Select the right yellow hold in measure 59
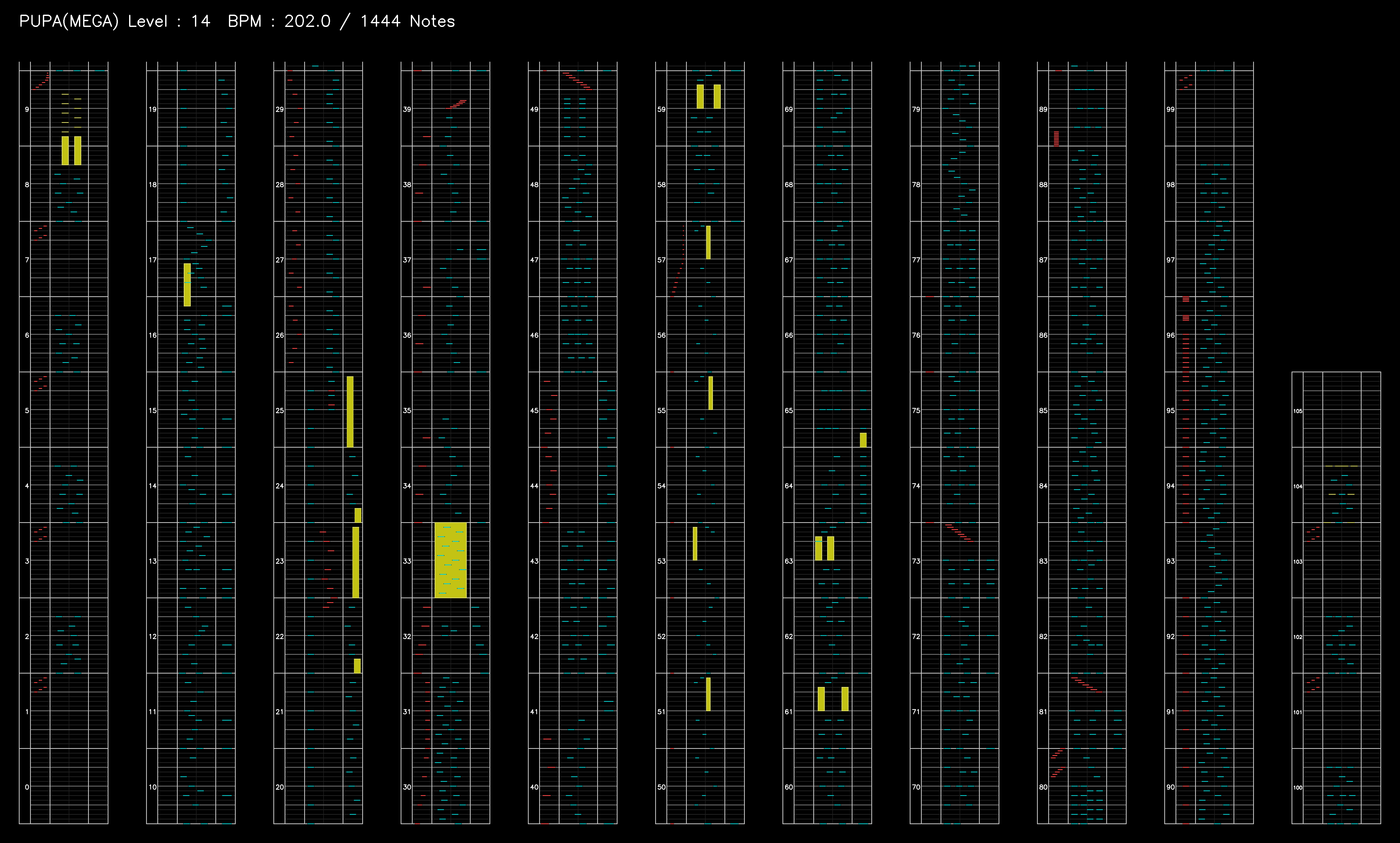Screen dimensions: 1400x843 coord(718,96)
